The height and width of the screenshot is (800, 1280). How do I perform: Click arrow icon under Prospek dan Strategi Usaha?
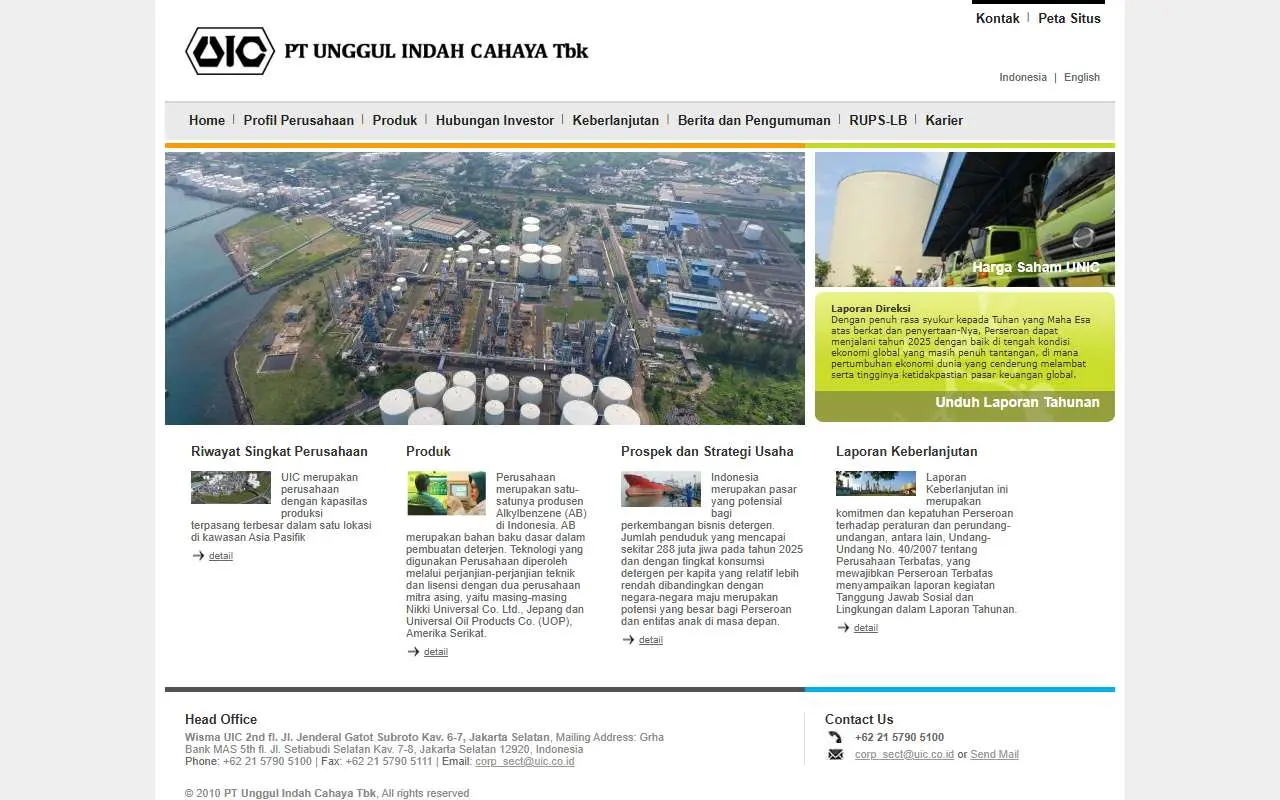coord(628,640)
